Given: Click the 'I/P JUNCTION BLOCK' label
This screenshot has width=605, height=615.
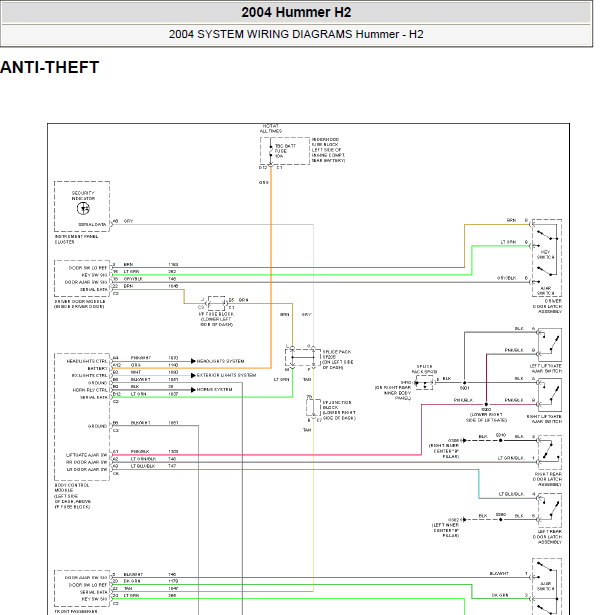Looking at the screenshot, I should 339,410.
